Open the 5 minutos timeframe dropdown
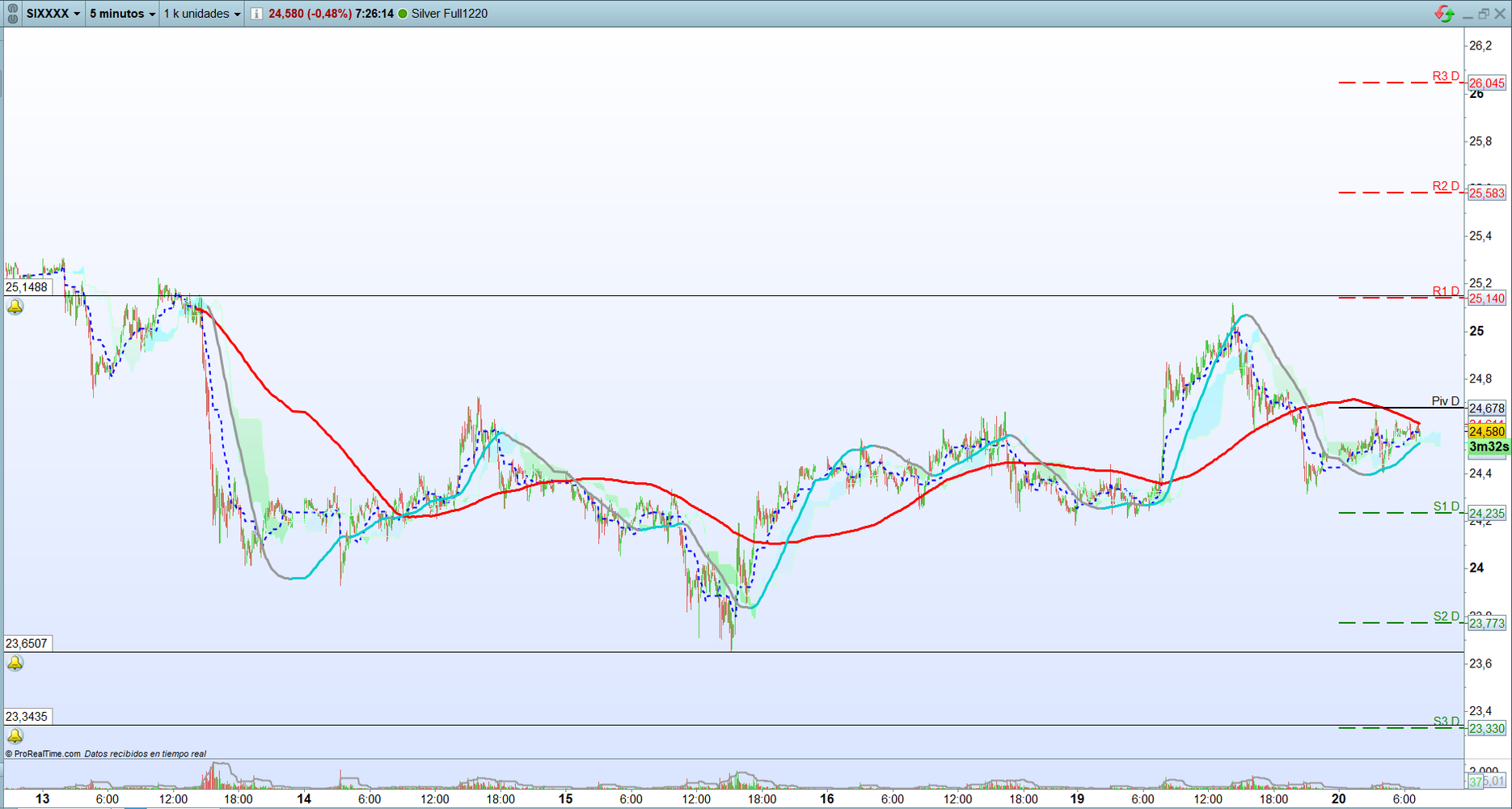The width and height of the screenshot is (1512, 809). point(122,14)
